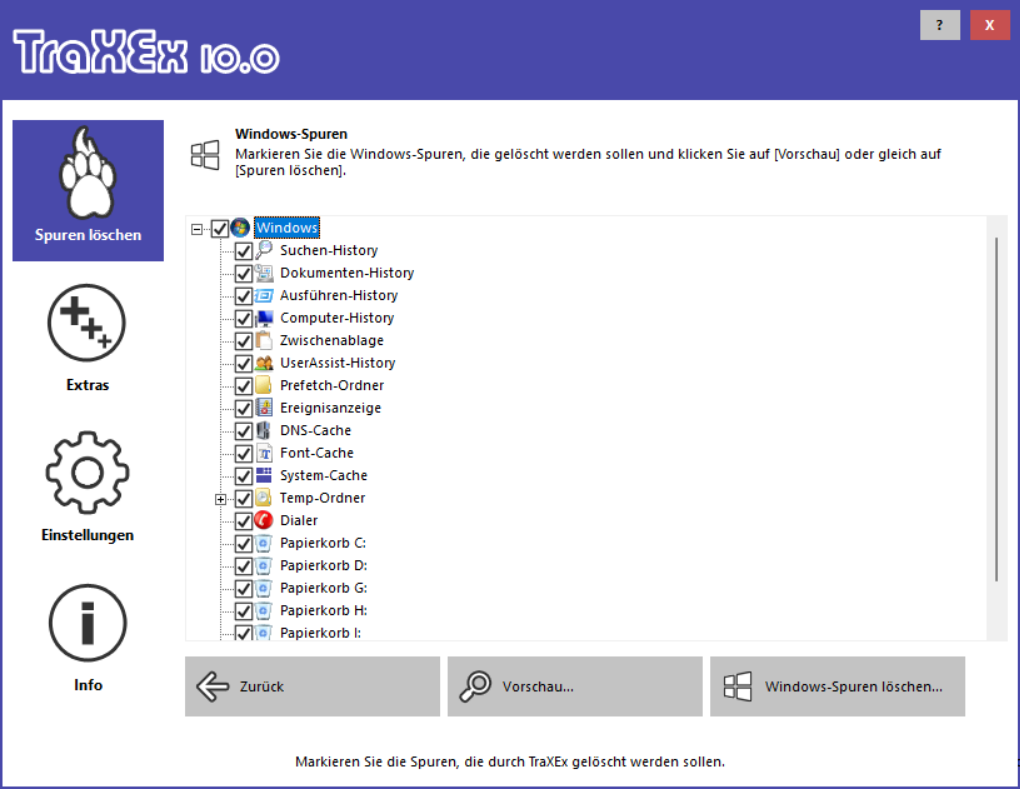The height and width of the screenshot is (789, 1020).
Task: Click the Papierkorb D: recycle bin icon
Action: (263, 565)
